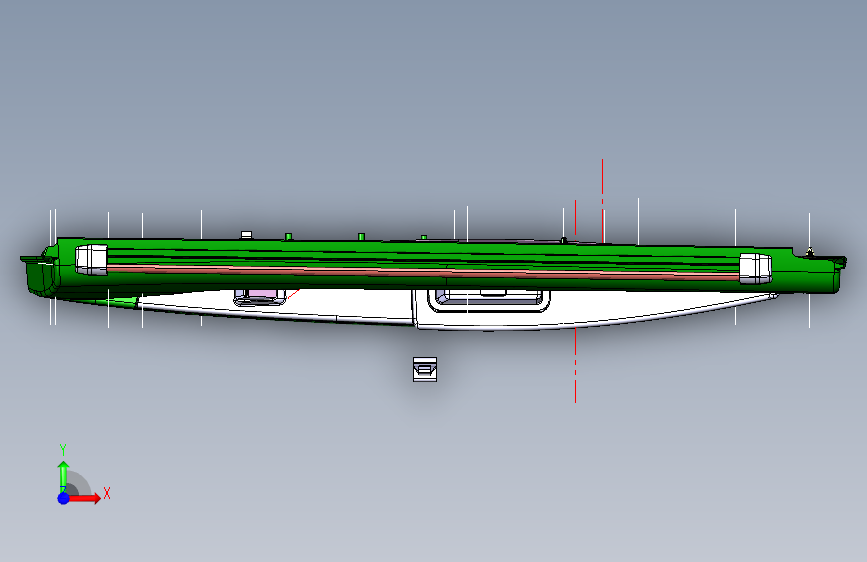
Task: Select the large recessed handle pocket on white panel
Action: (x=489, y=300)
